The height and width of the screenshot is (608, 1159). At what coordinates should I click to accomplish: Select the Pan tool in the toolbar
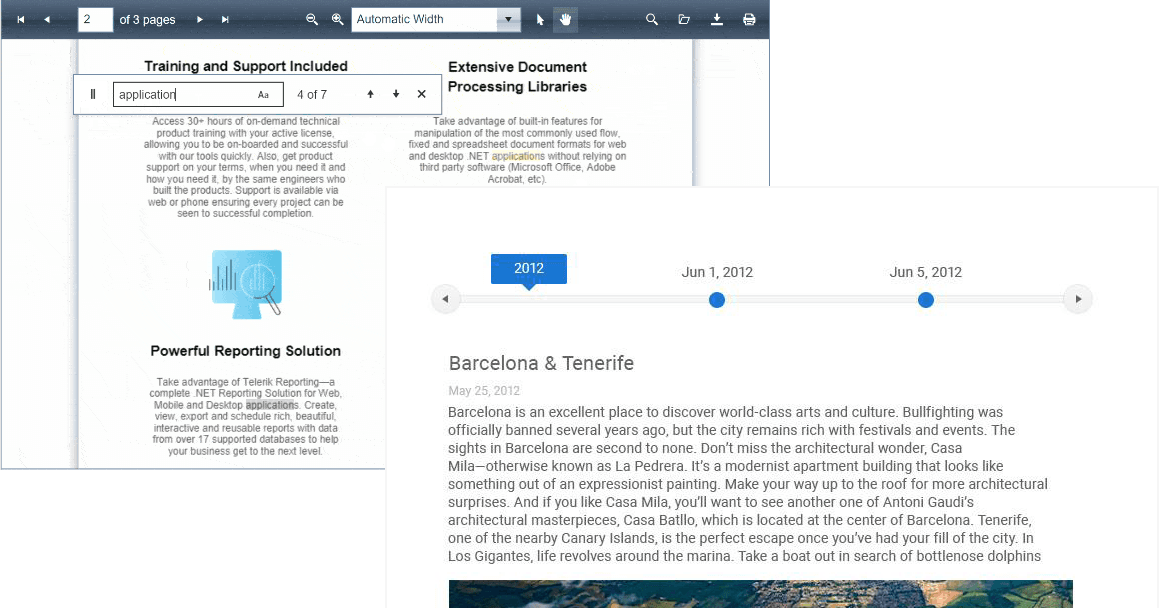tap(565, 19)
